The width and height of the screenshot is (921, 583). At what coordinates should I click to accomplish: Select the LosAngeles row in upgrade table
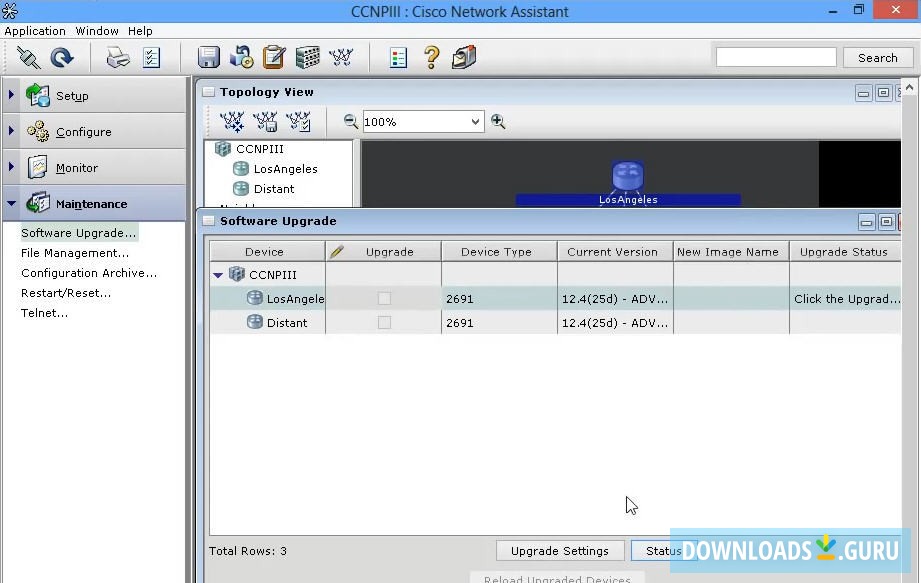point(555,299)
